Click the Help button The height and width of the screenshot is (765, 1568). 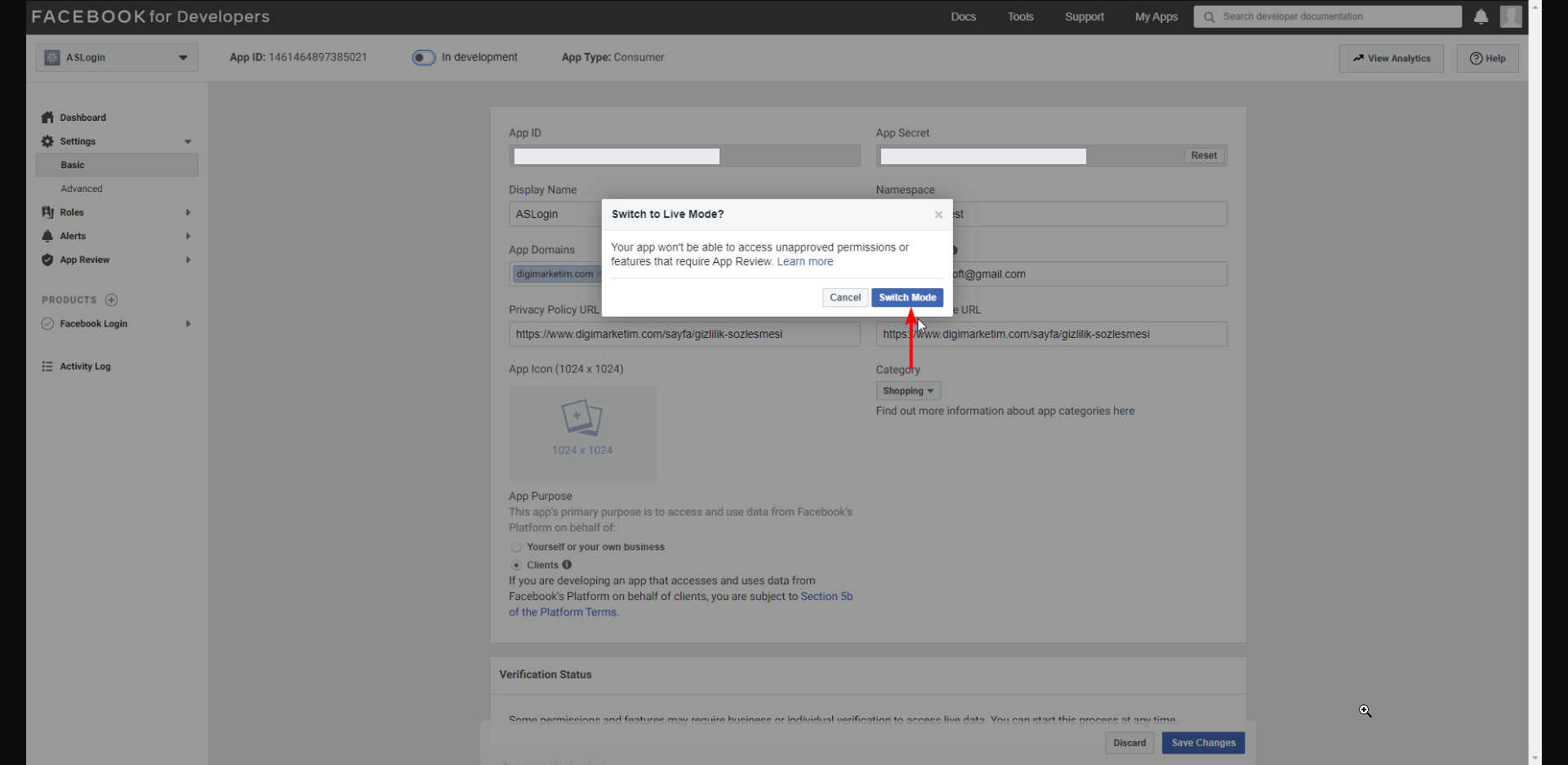[1487, 58]
